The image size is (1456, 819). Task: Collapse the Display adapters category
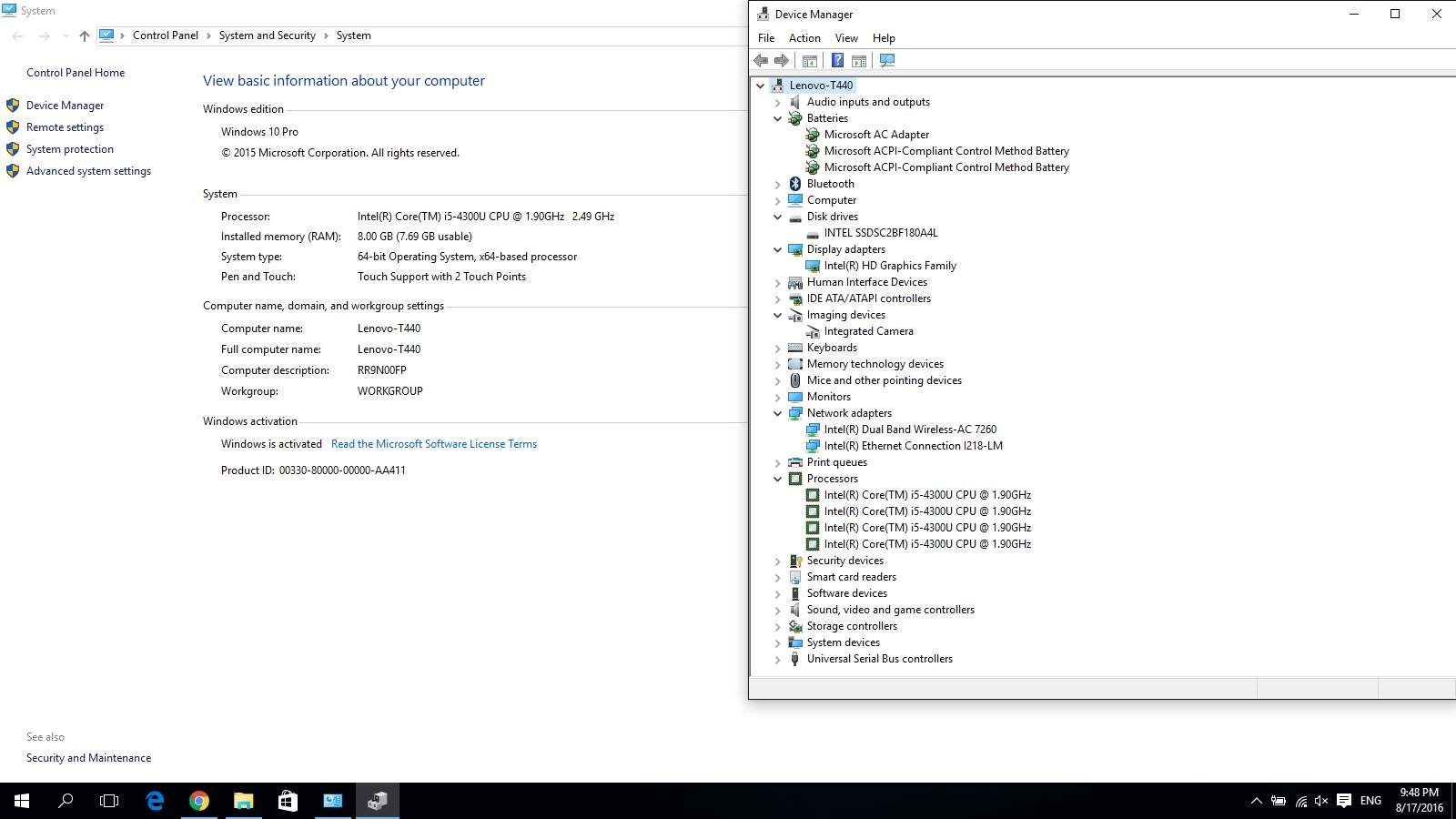click(x=778, y=249)
